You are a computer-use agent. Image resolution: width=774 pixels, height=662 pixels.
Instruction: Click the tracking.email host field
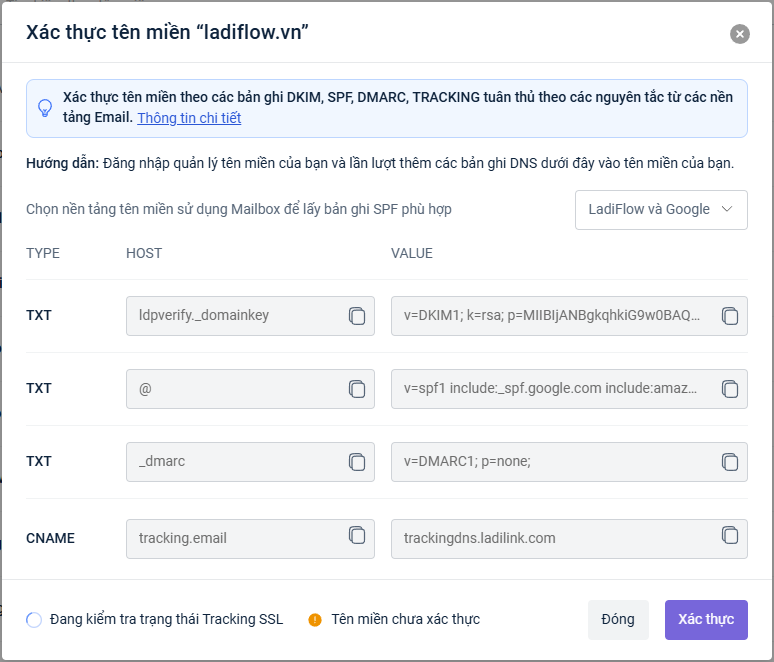click(x=235, y=538)
